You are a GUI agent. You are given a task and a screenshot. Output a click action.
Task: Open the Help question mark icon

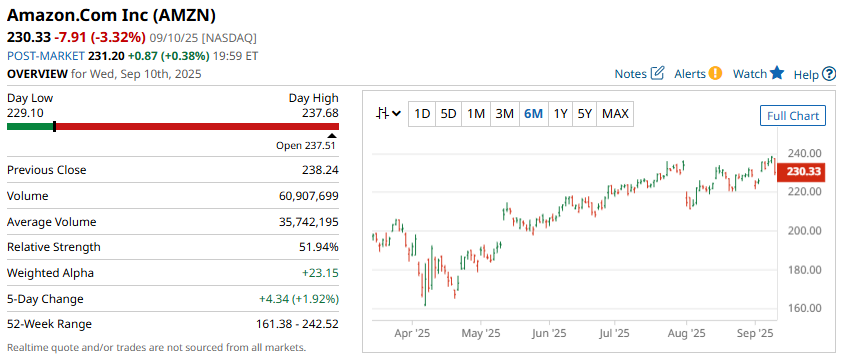pyautogui.click(x=829, y=74)
